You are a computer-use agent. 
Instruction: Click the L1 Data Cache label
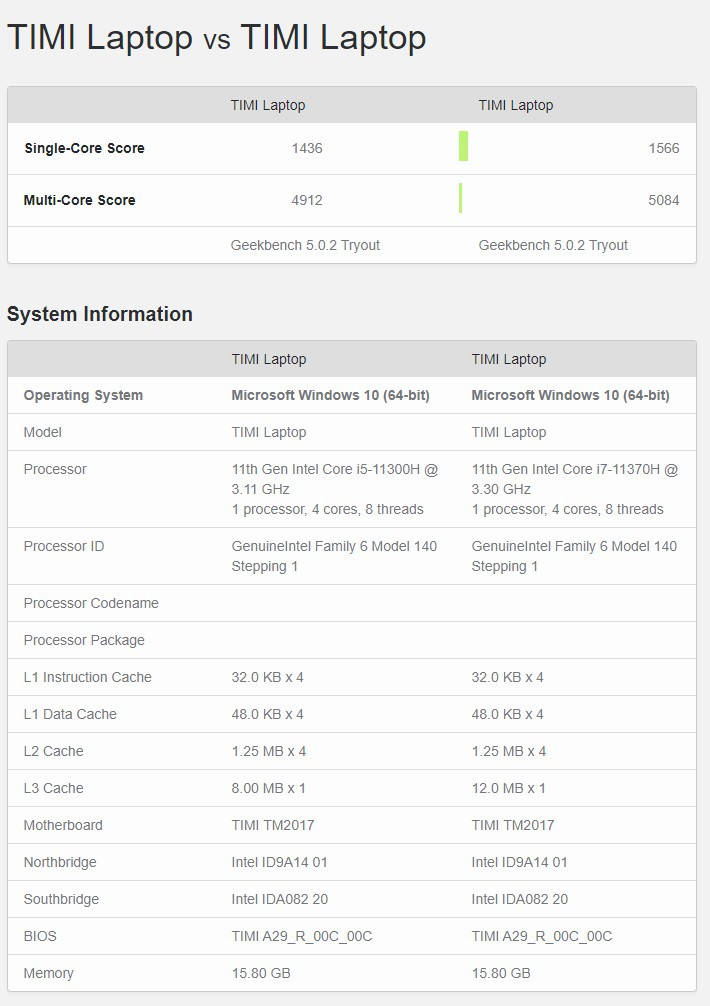70,714
